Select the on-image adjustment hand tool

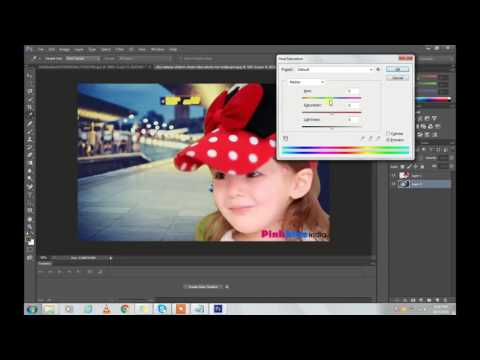click(285, 138)
